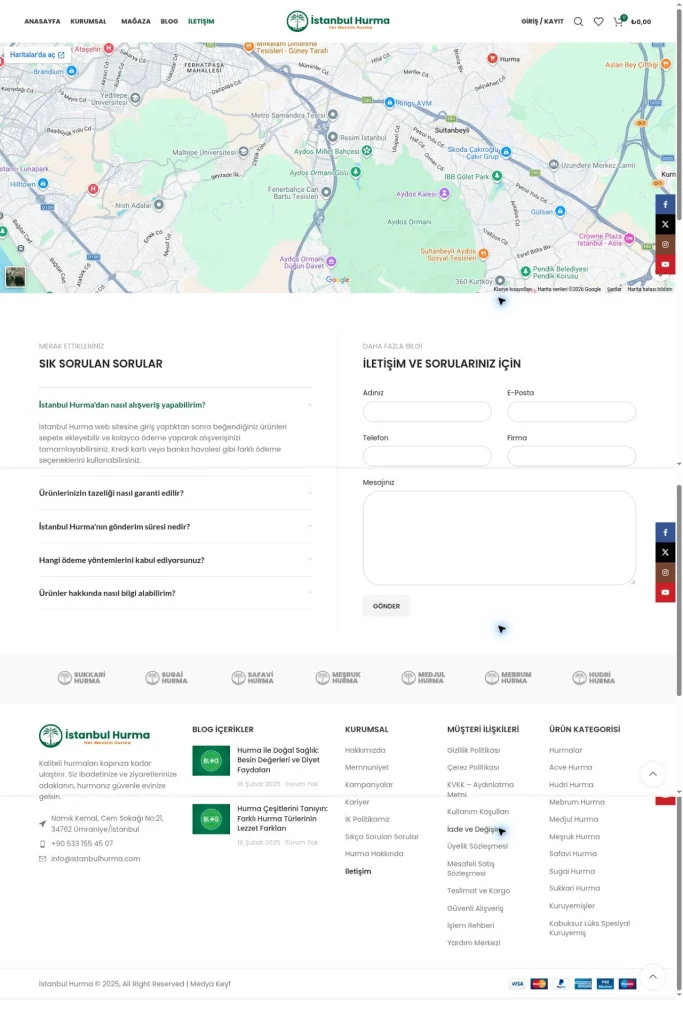
Task: Select the Gülsan map marker
Action: pyautogui.click(x=560, y=211)
